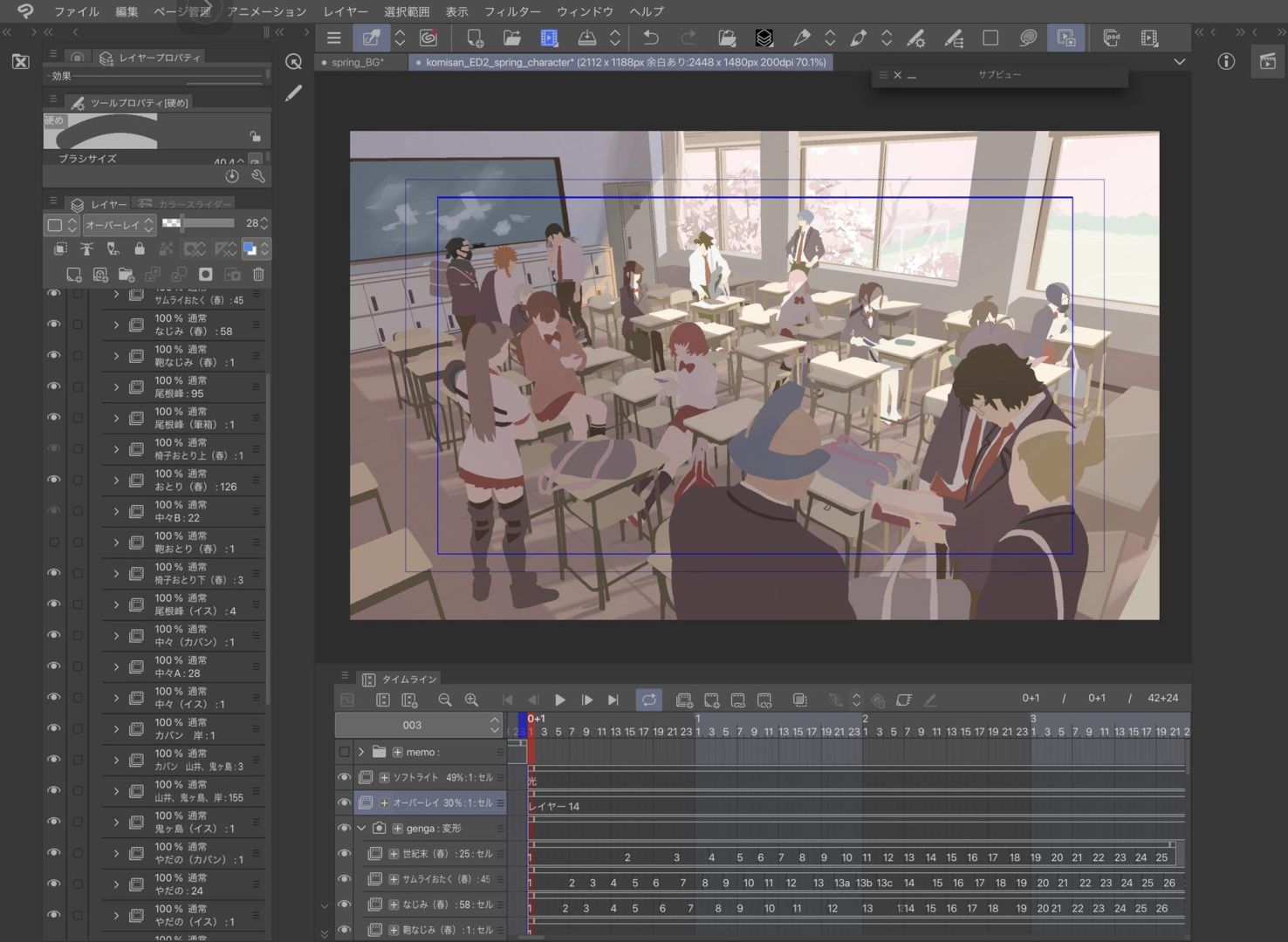Hide the なじみ（春）:58 layer

(54, 324)
